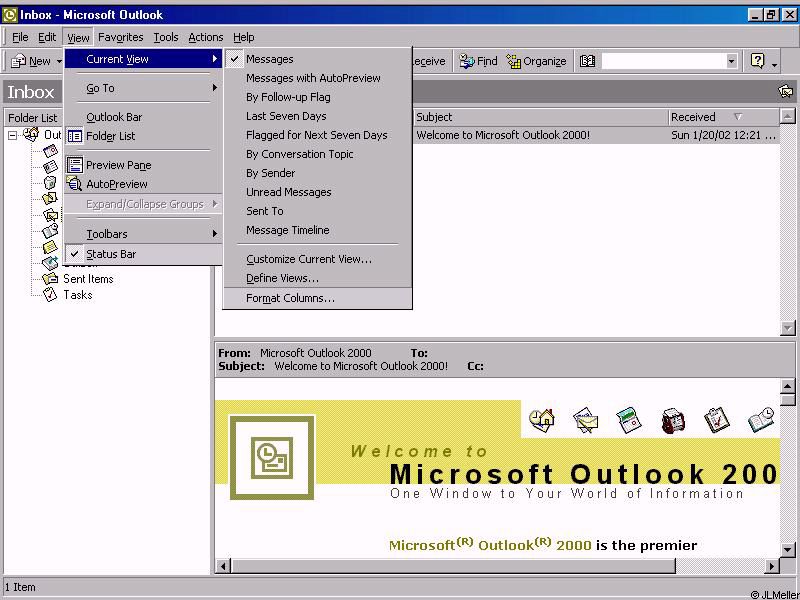800x600 pixels.
Task: Select By Conversation Topic view
Action: pos(317,154)
